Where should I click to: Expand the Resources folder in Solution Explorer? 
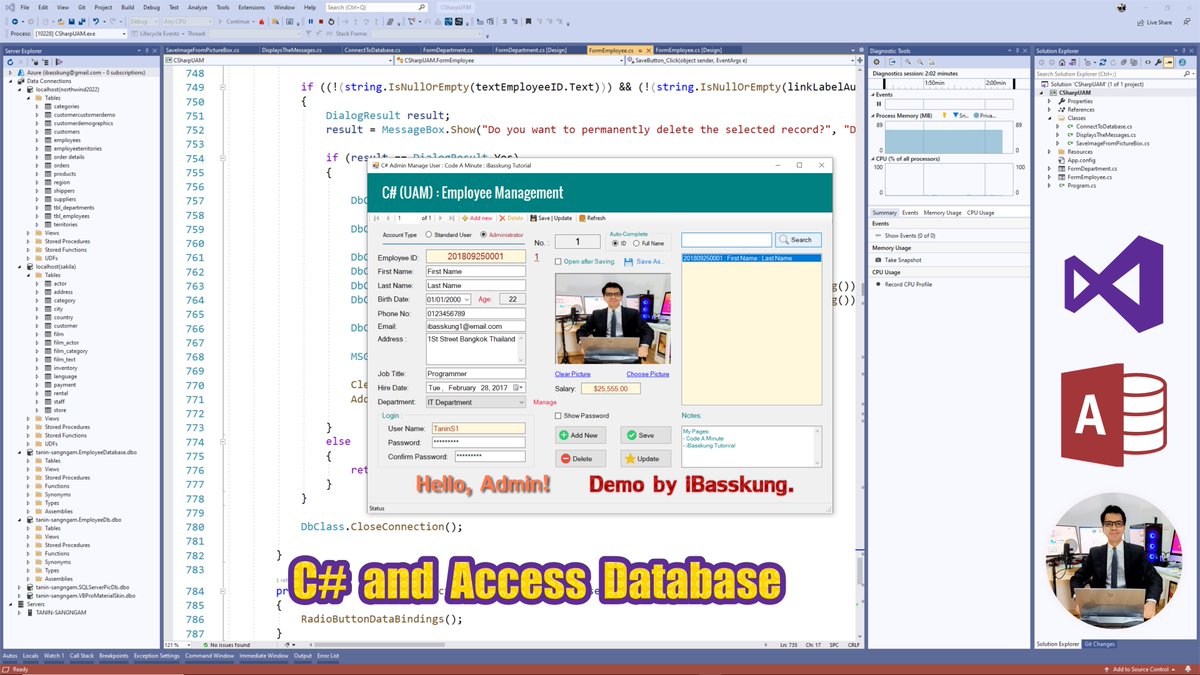1050,152
